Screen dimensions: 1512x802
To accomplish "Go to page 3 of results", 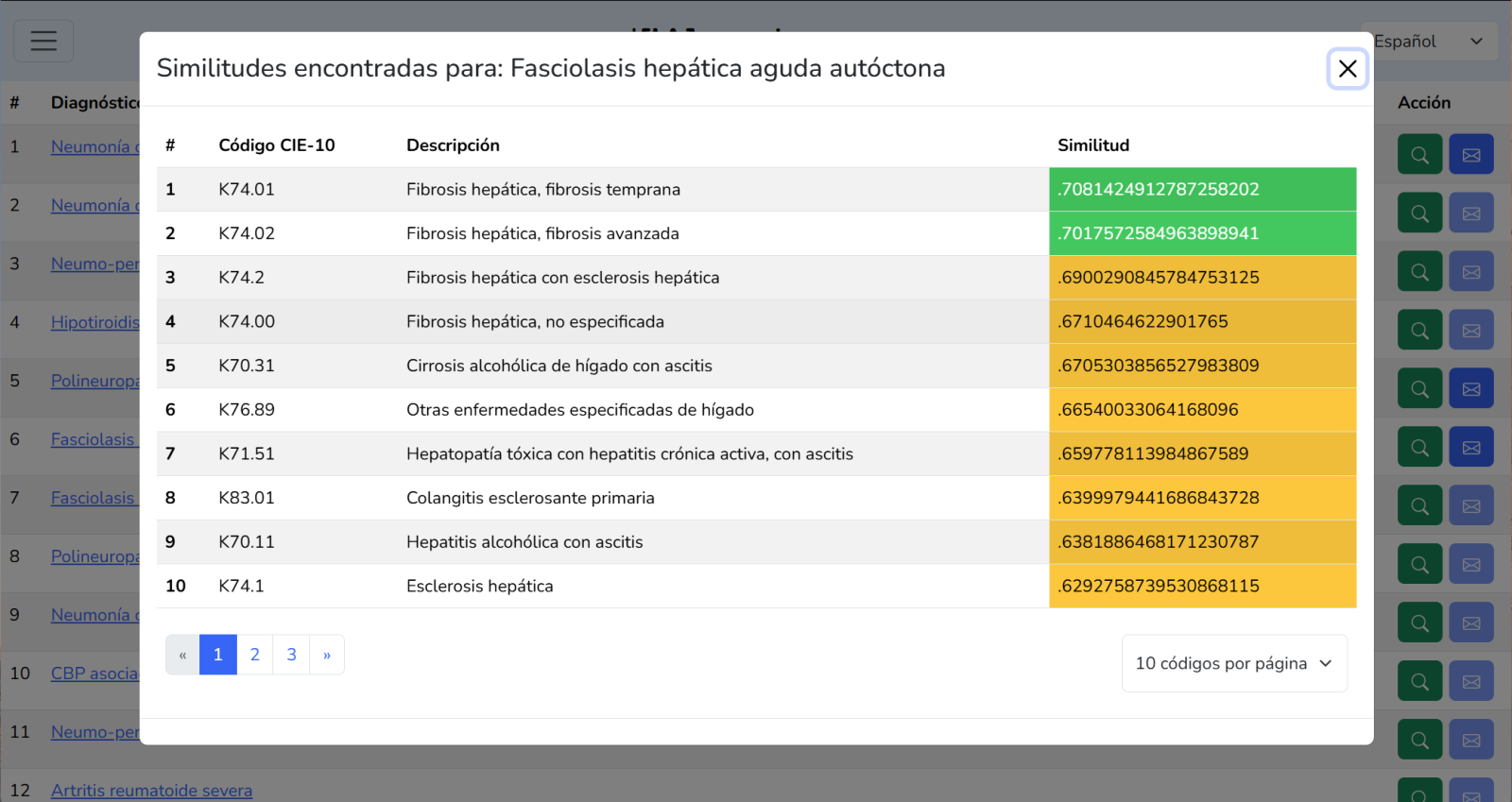I will [291, 655].
